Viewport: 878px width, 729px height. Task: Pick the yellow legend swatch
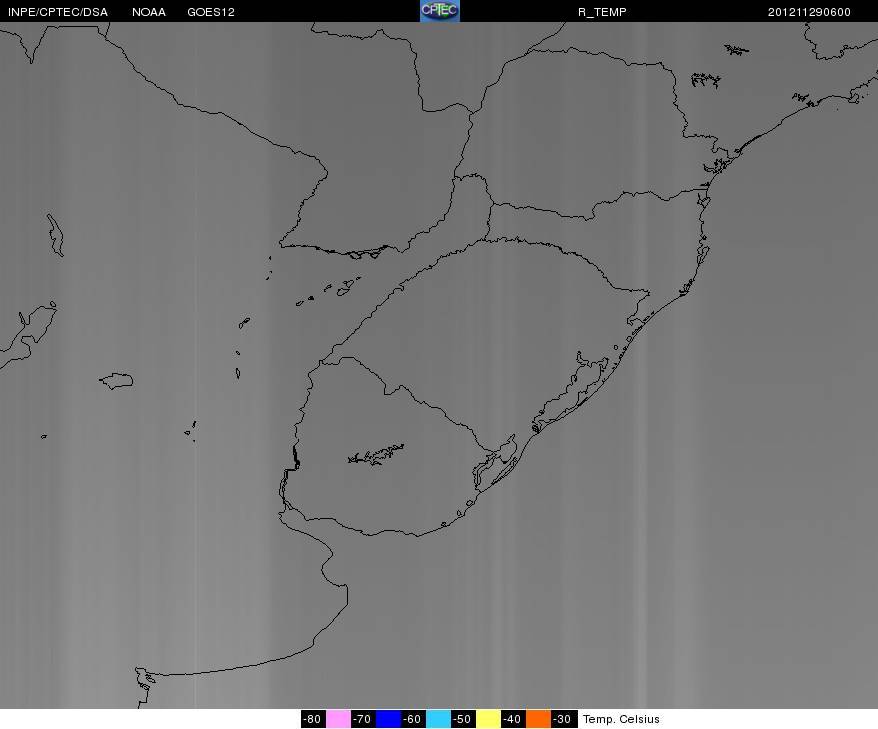(488, 719)
